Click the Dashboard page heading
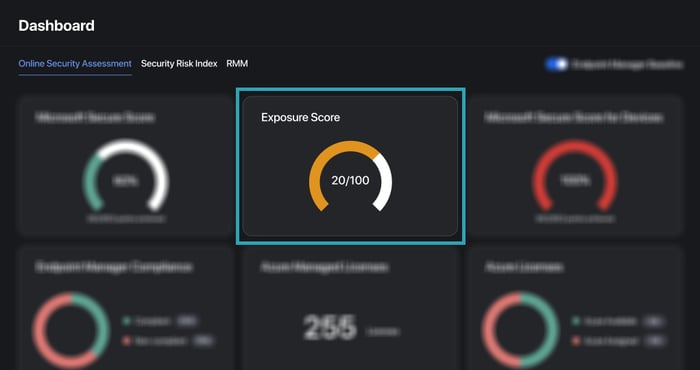700x370 pixels. (56, 25)
